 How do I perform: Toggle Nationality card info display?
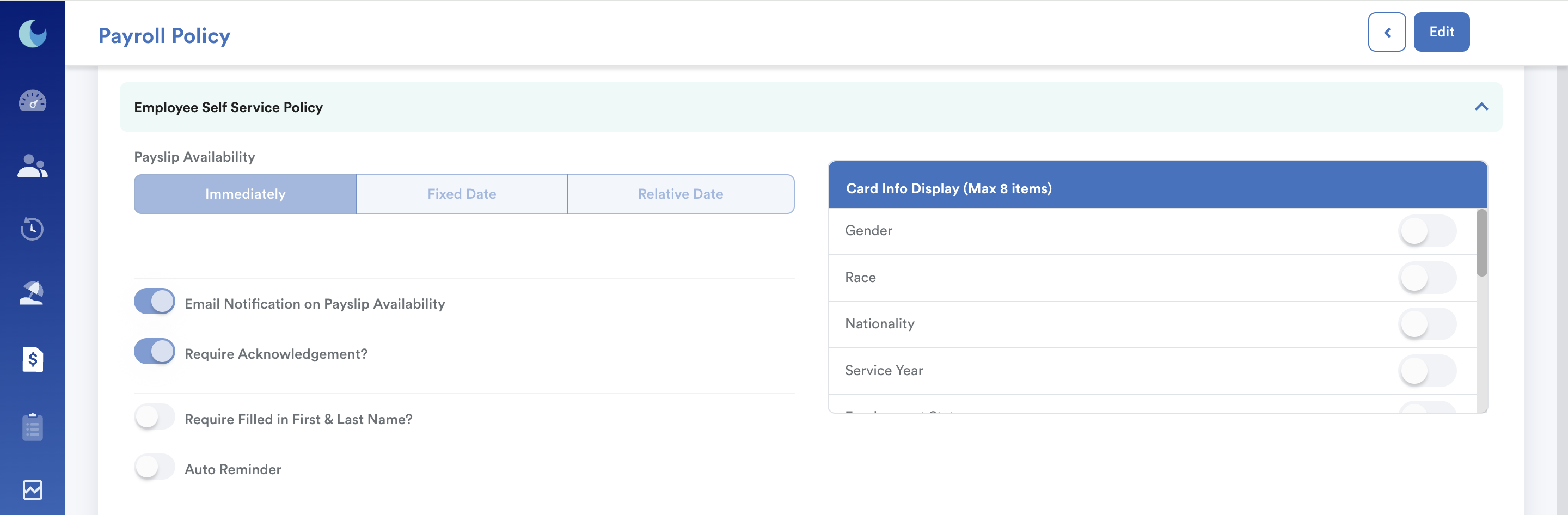pyautogui.click(x=1428, y=324)
